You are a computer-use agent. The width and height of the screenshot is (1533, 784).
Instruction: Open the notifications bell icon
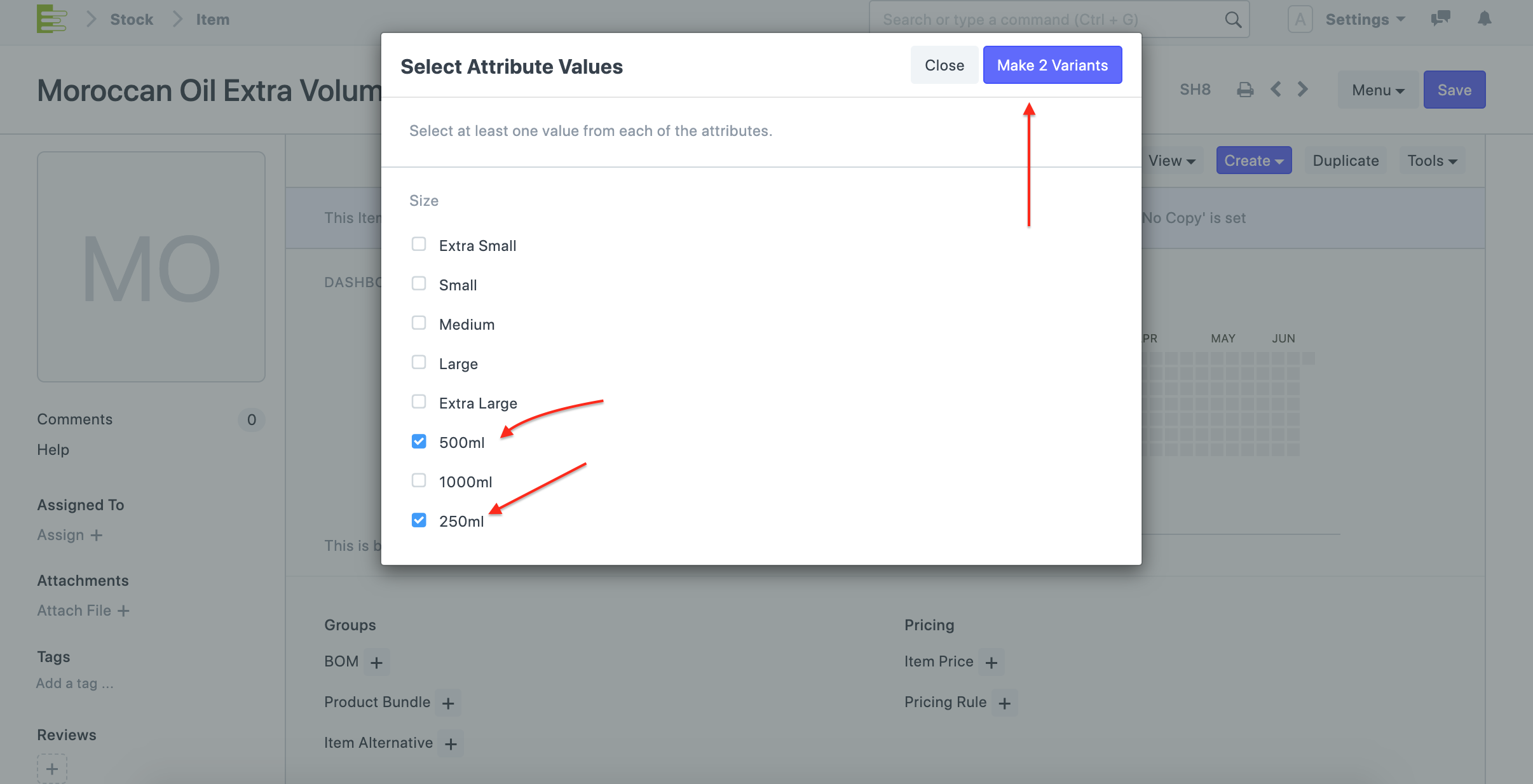coord(1485,18)
